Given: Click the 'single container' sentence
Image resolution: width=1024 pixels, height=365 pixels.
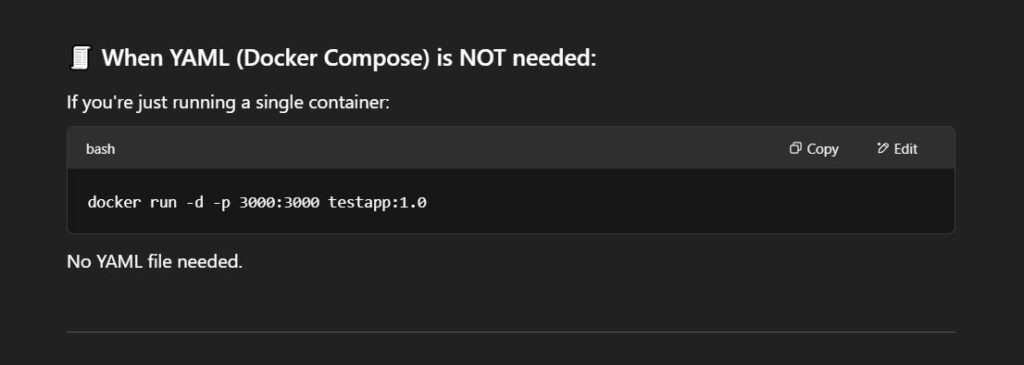Looking at the screenshot, I should 228,103.
